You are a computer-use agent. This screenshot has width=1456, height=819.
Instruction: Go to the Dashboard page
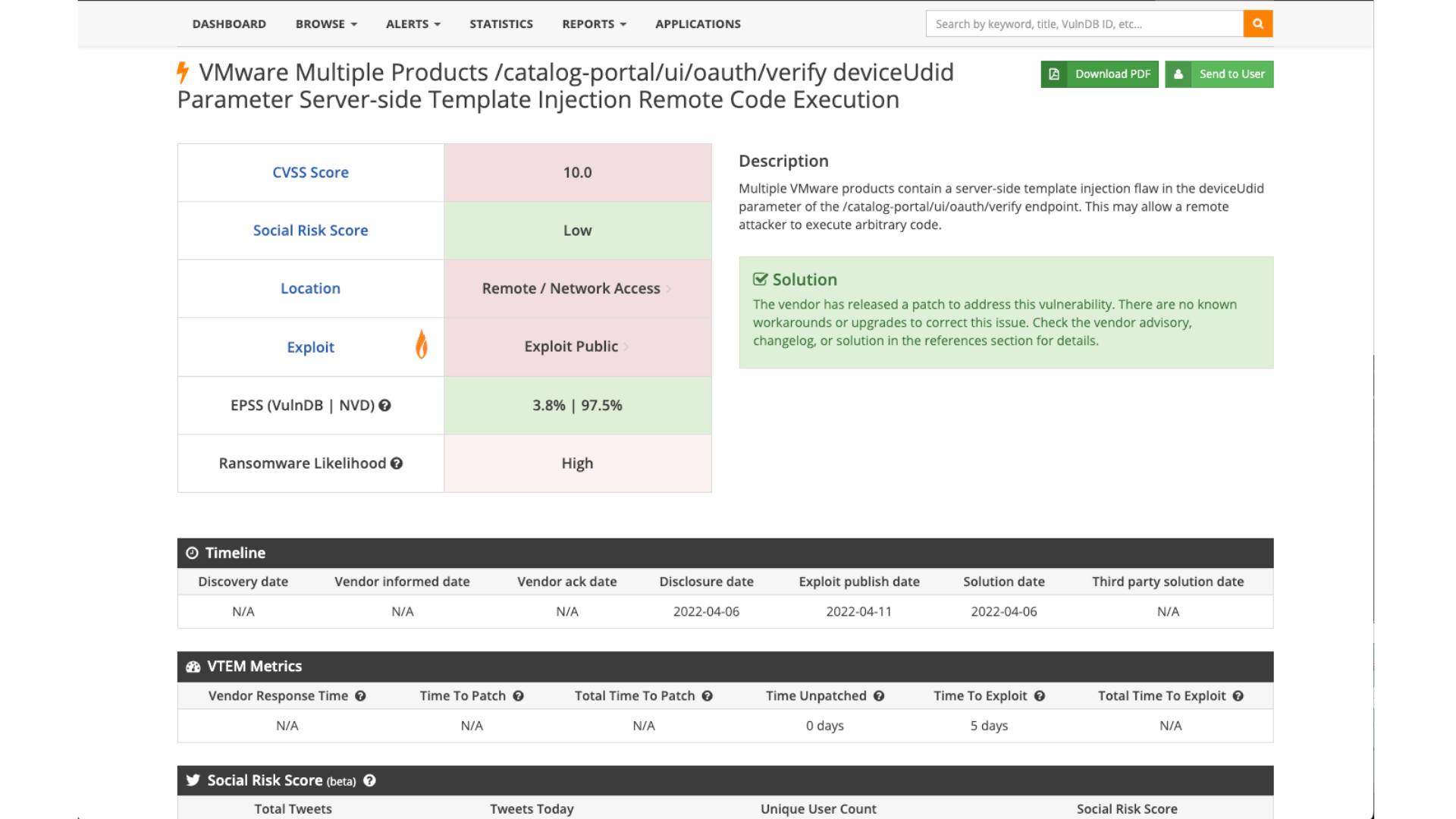click(x=229, y=24)
